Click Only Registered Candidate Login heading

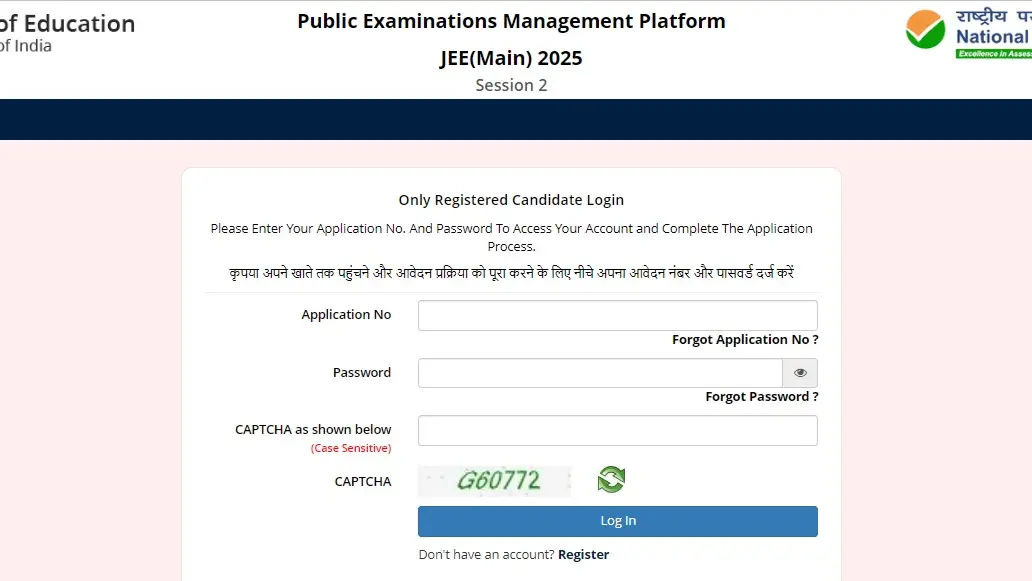[x=511, y=199]
